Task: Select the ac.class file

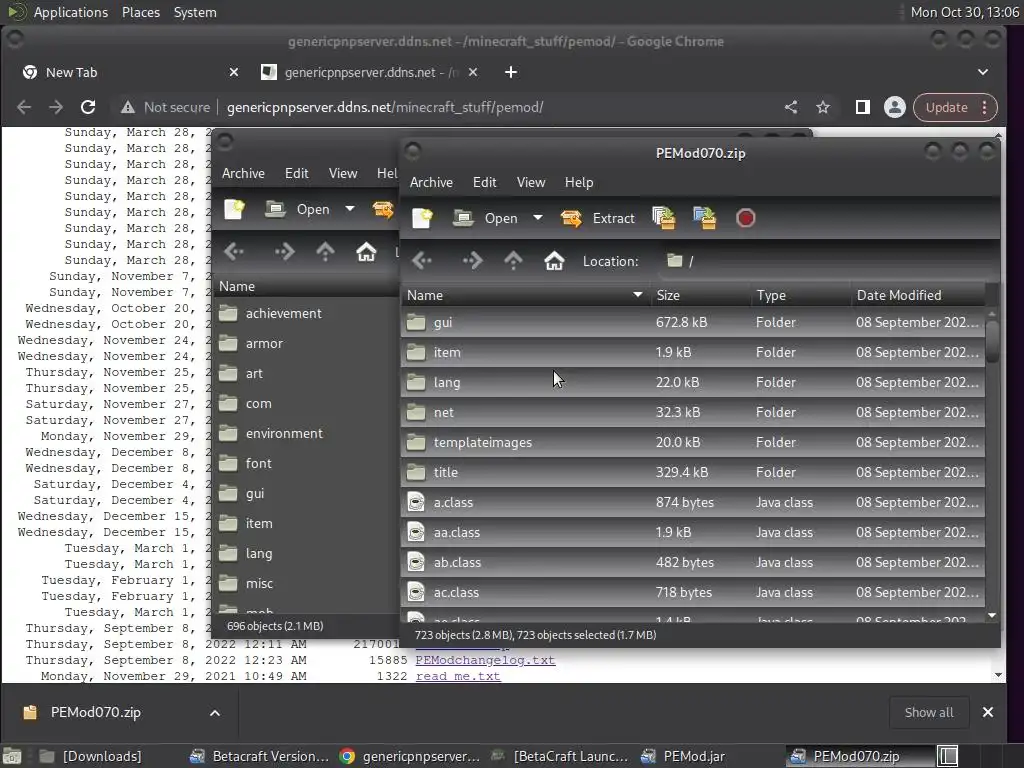Action: (x=692, y=593)
